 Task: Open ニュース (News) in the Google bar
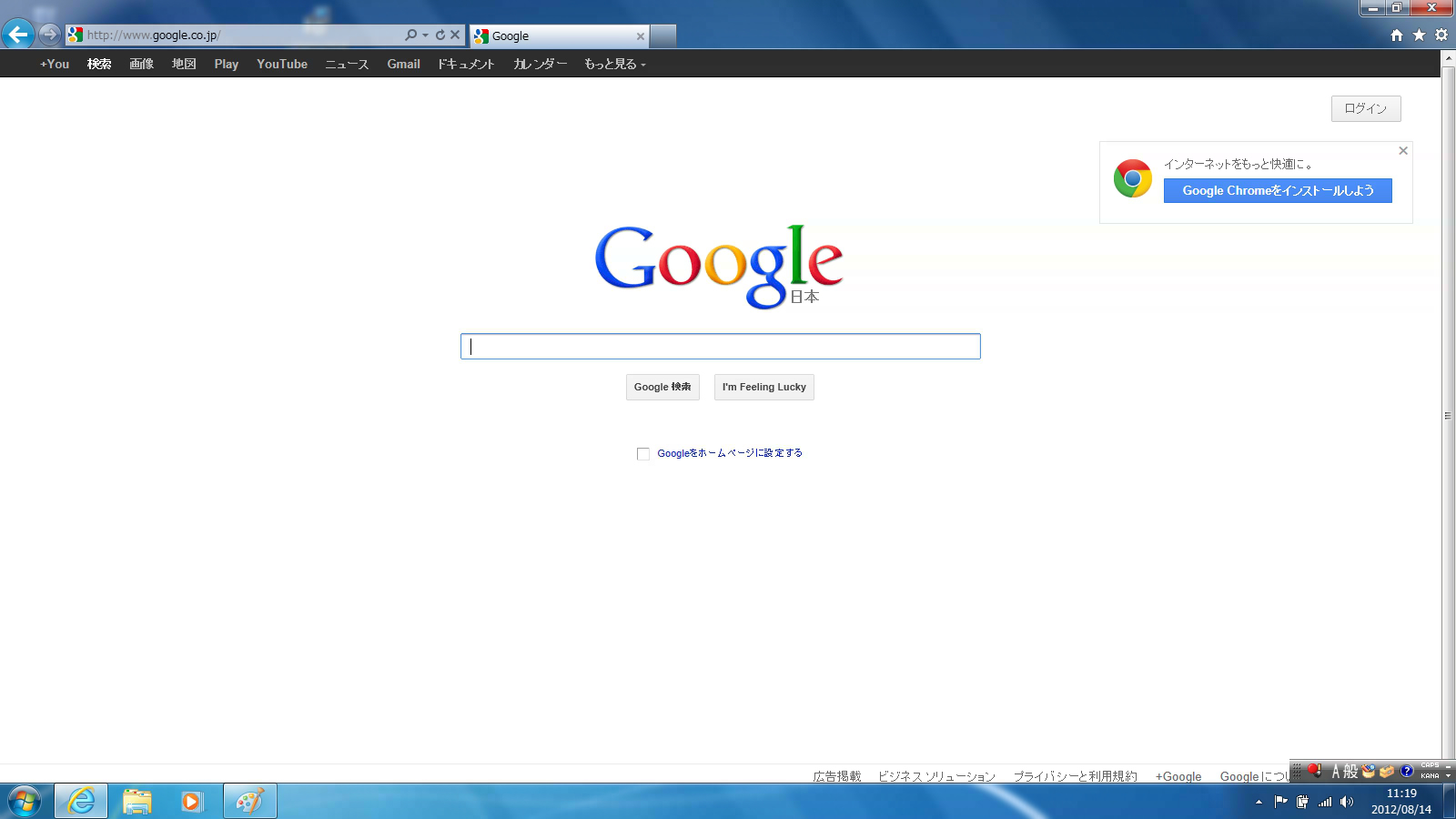(347, 64)
